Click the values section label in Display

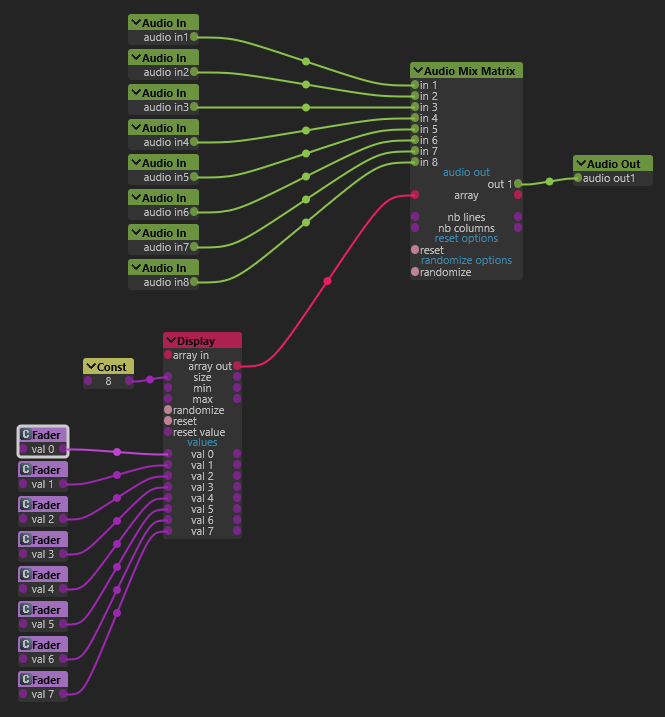point(202,442)
